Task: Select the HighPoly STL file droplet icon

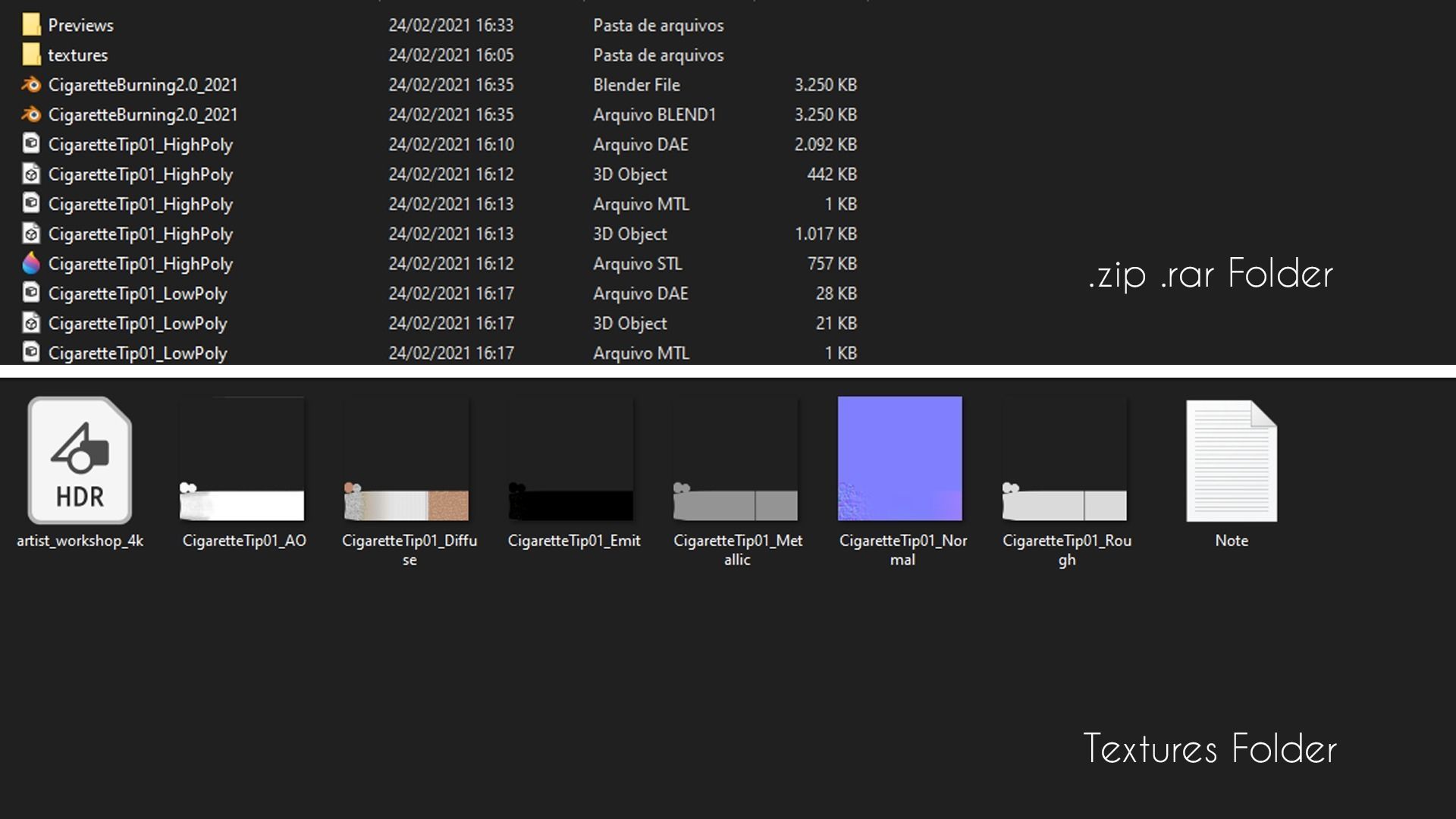Action: [x=31, y=263]
